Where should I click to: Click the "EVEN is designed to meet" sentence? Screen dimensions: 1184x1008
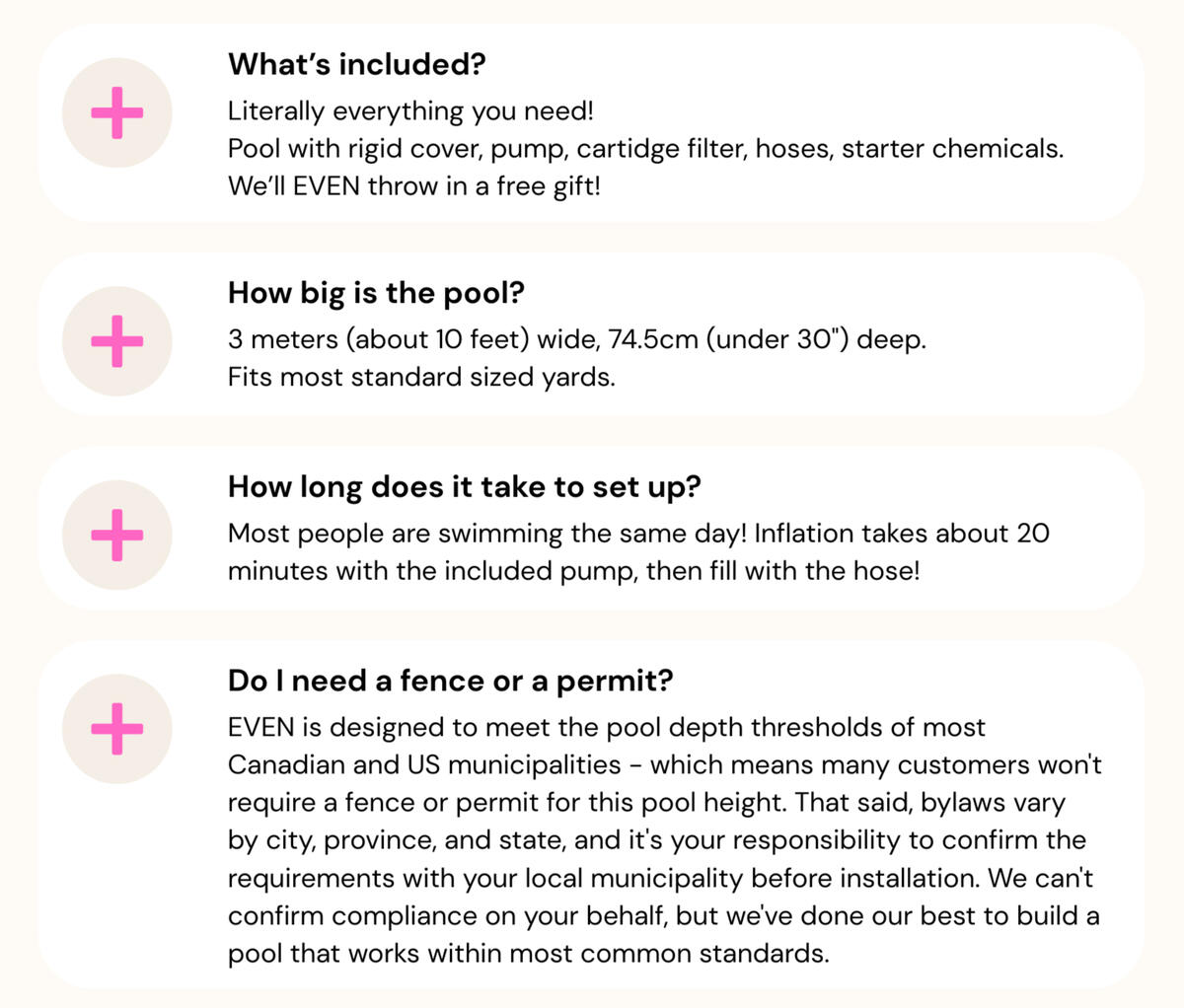pyautogui.click(x=607, y=728)
